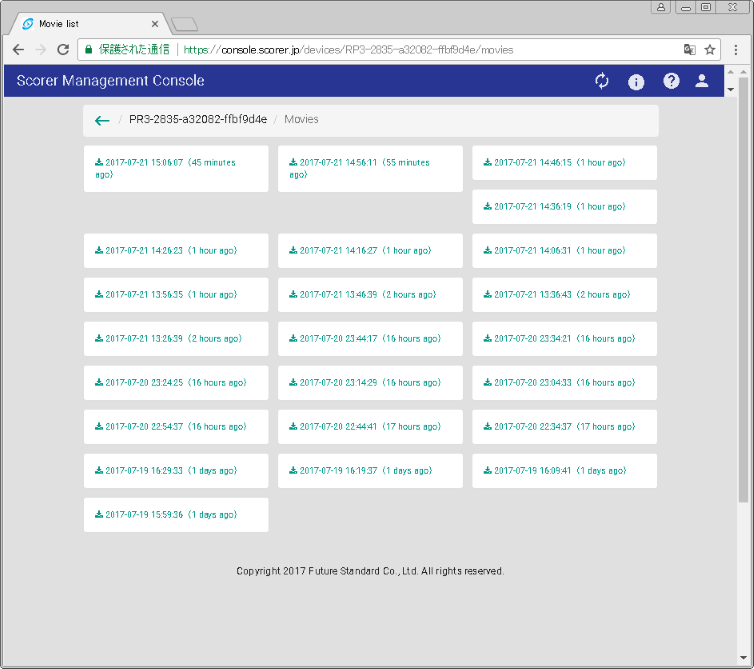Open the info icon in header

636,82
